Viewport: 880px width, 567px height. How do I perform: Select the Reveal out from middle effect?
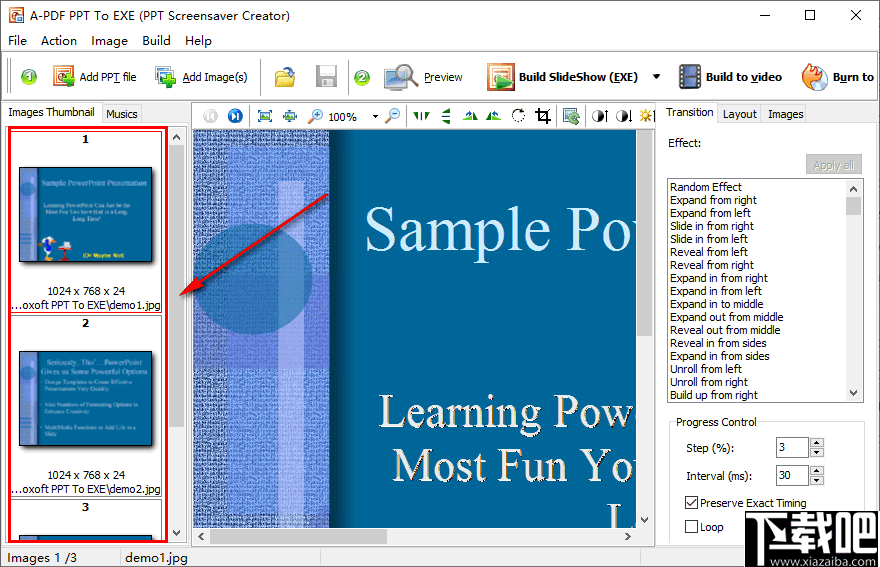click(x=725, y=330)
